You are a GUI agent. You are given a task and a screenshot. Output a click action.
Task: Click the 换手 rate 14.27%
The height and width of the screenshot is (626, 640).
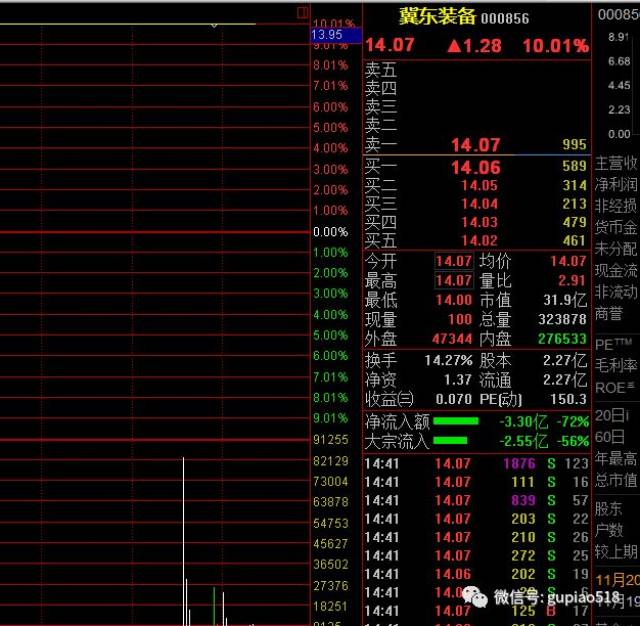(448, 361)
